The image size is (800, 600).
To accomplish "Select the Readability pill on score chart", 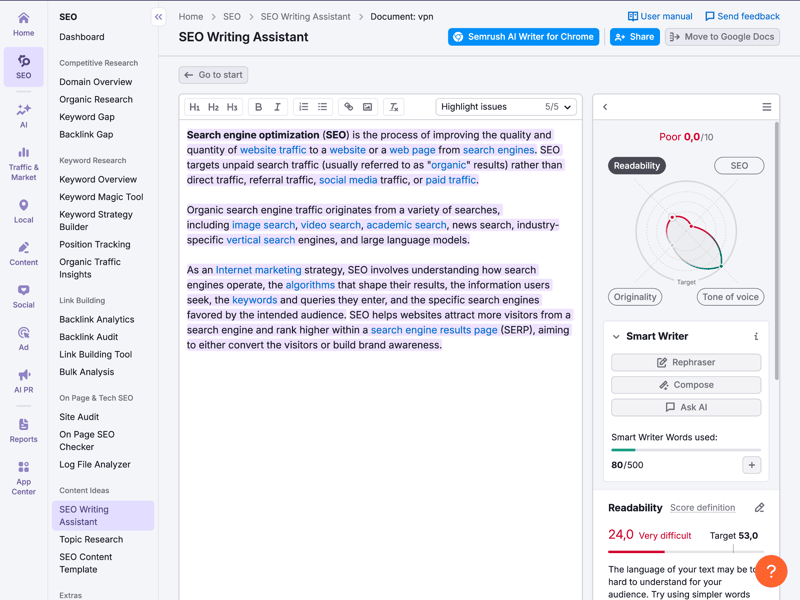I will coord(637,166).
